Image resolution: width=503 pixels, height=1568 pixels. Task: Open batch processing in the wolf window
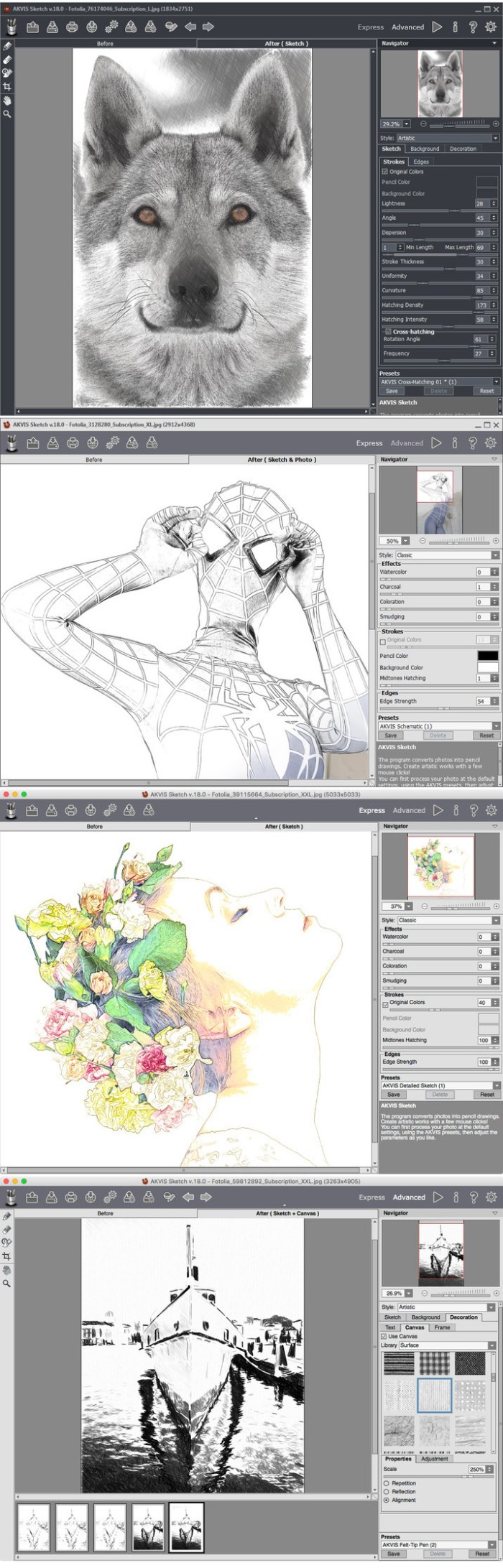tap(111, 27)
